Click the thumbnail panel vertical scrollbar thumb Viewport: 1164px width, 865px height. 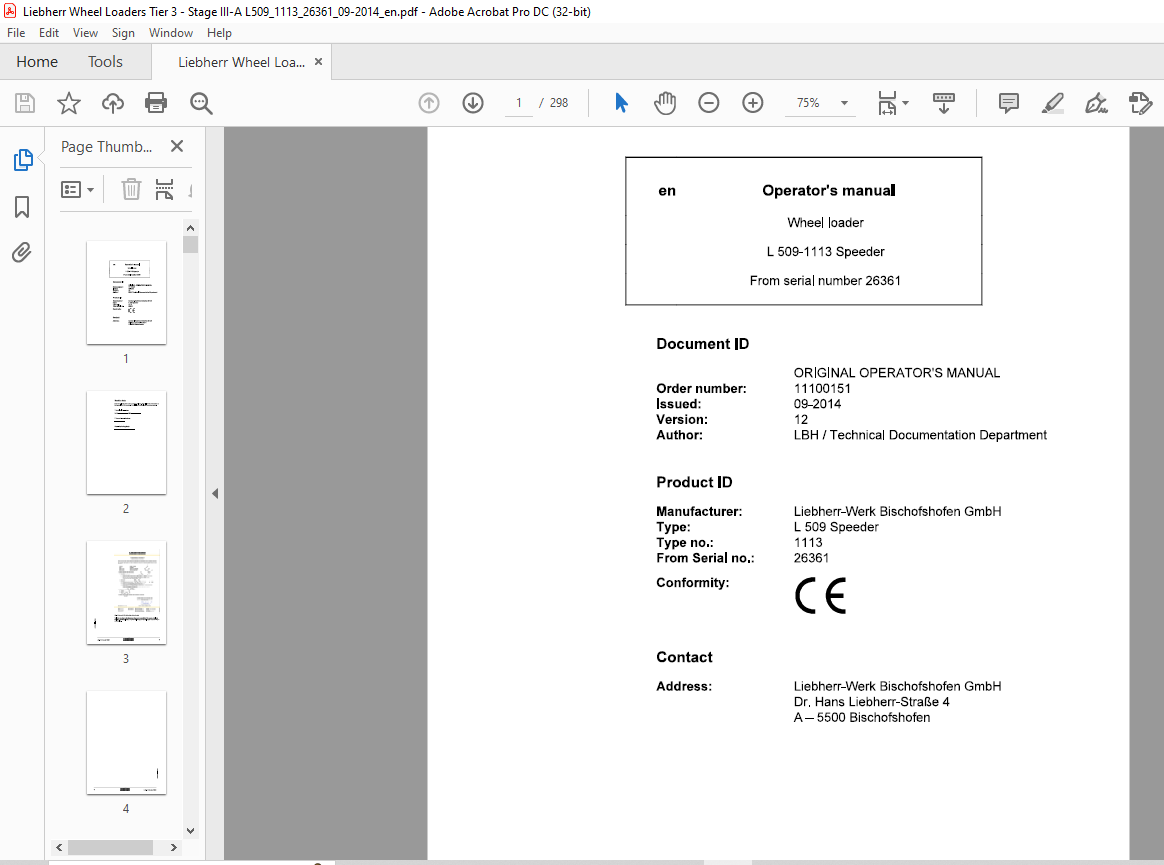tap(190, 244)
